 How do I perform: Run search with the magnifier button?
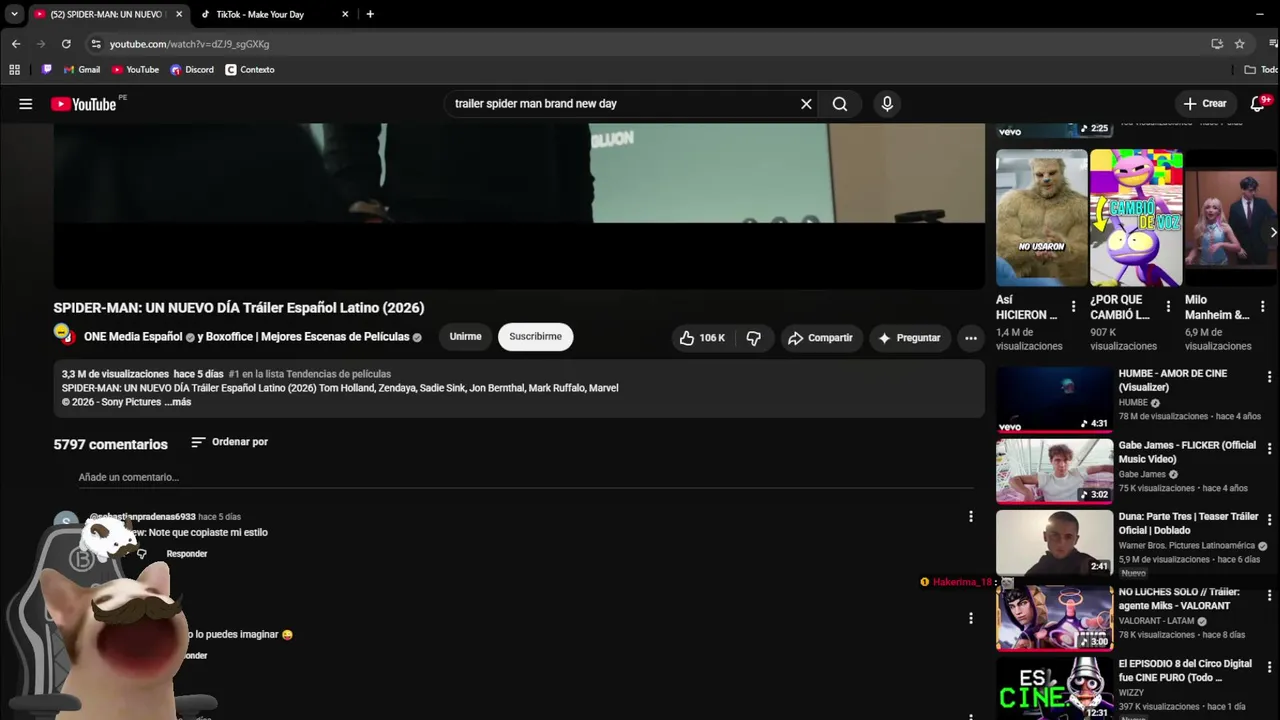840,104
